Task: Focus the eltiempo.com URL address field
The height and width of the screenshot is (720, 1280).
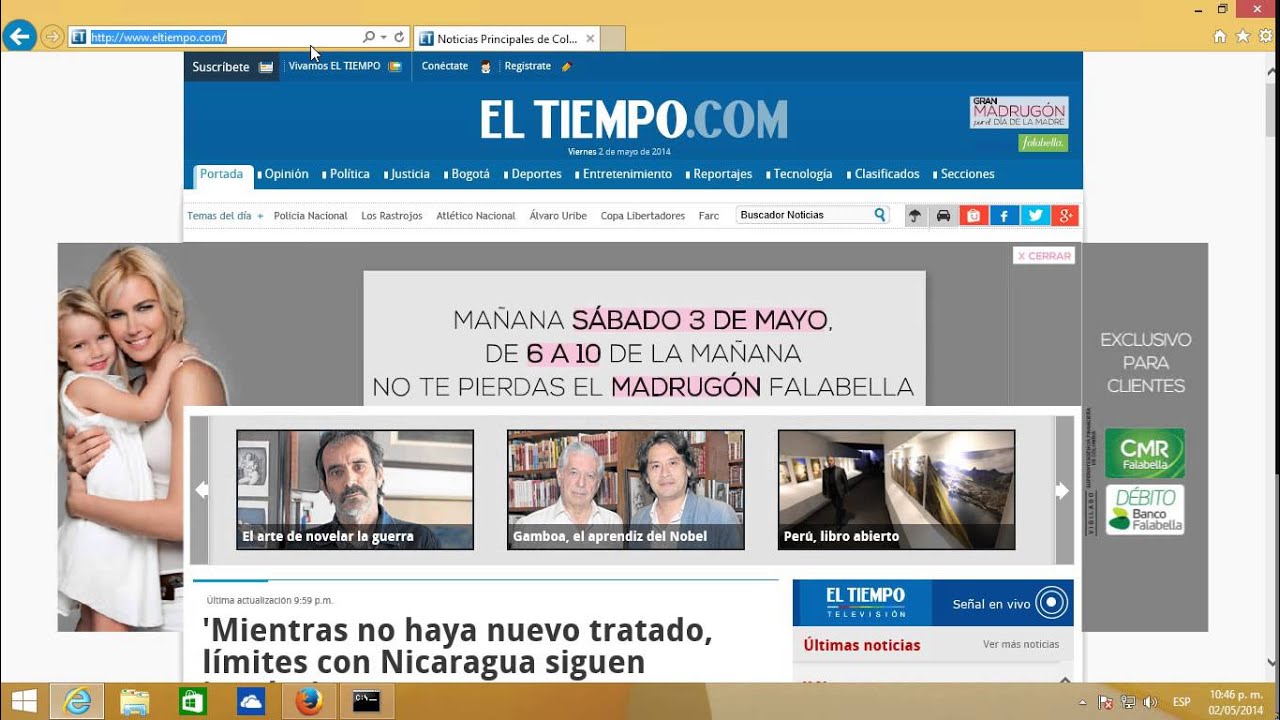Action: tap(225, 38)
